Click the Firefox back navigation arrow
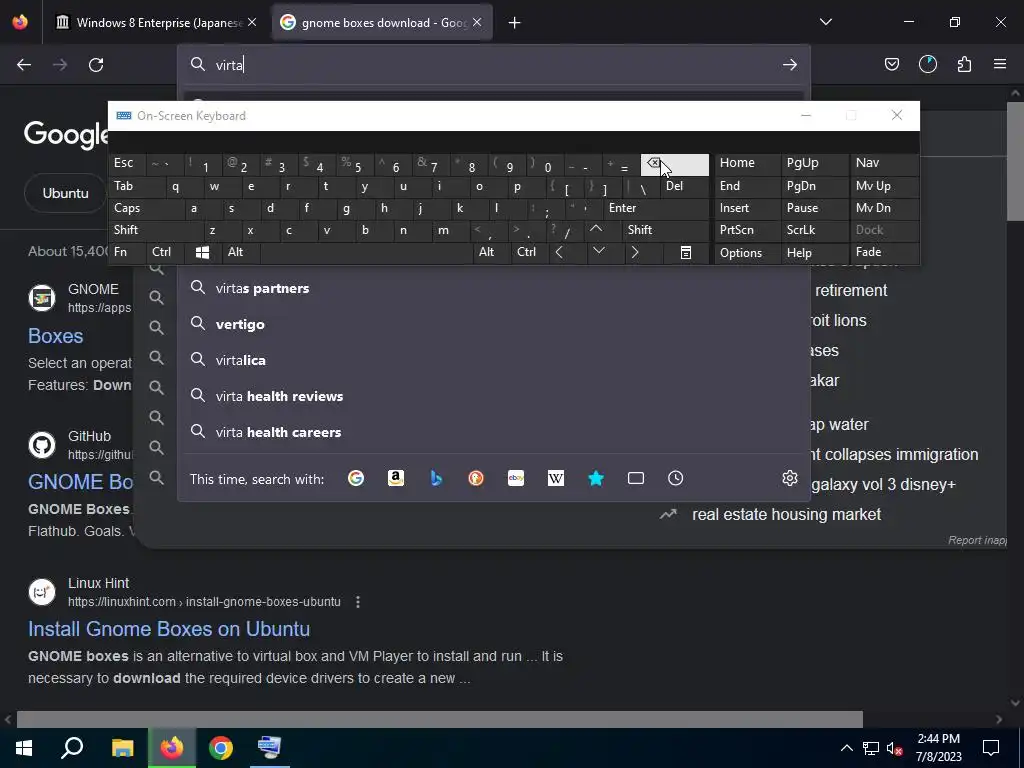1024x768 pixels. pos(24,65)
